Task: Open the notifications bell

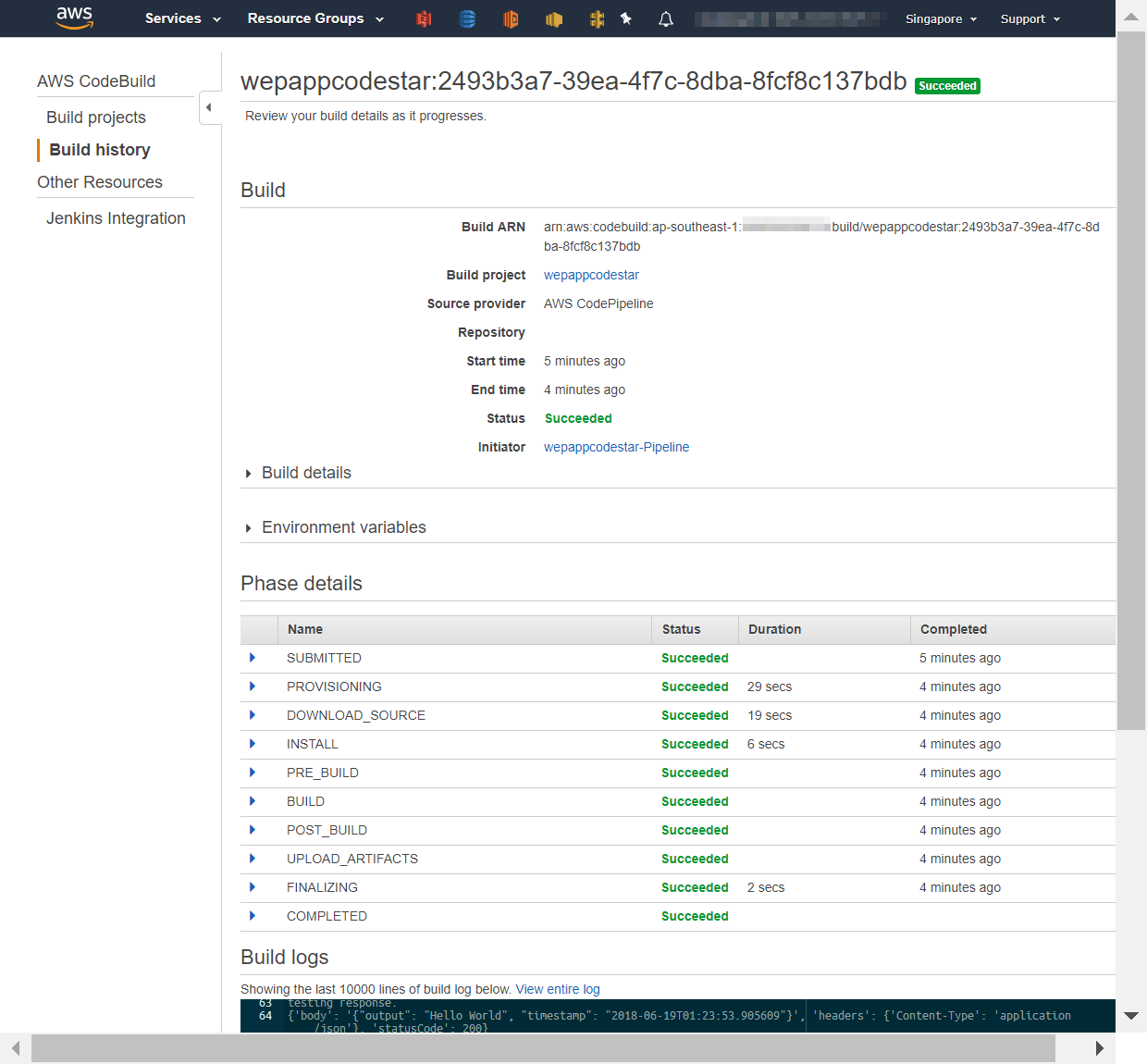Action: pos(666,19)
